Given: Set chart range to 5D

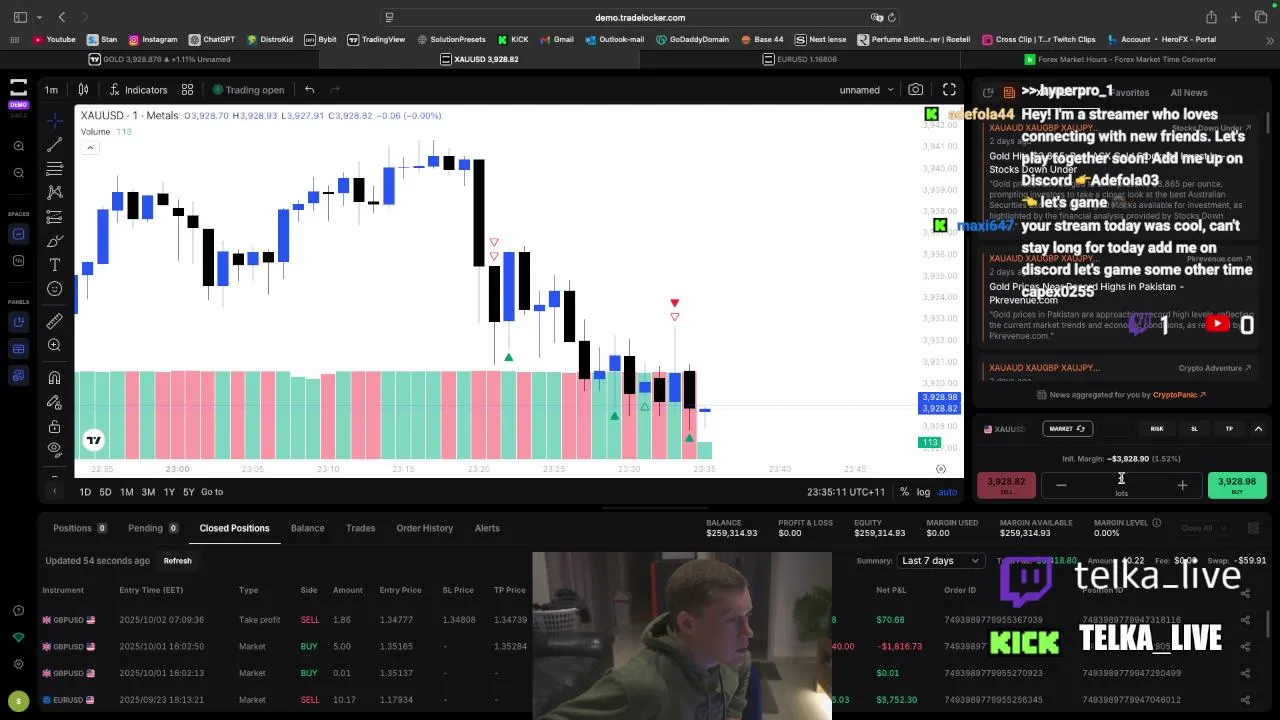Looking at the screenshot, I should (105, 492).
